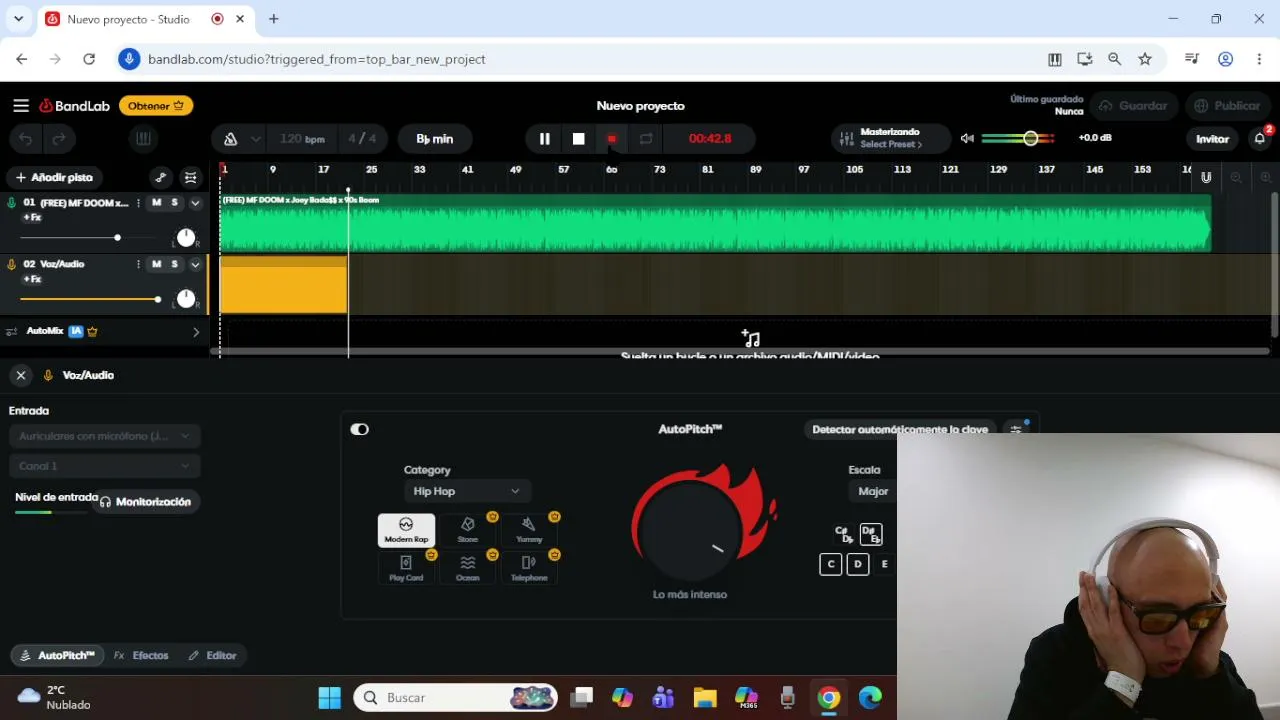
Task: Open the Hip Hop category dropdown
Action: 466,491
